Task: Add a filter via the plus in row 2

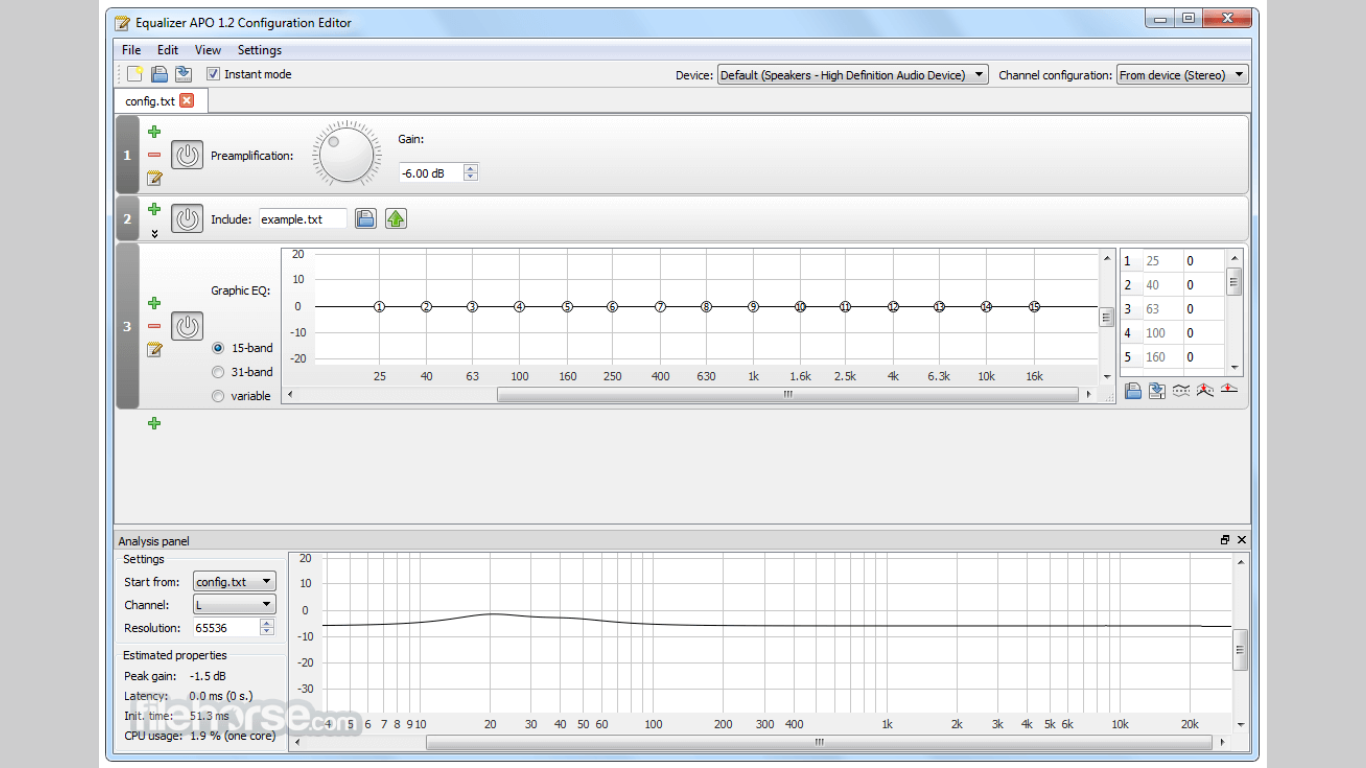Action: (154, 209)
